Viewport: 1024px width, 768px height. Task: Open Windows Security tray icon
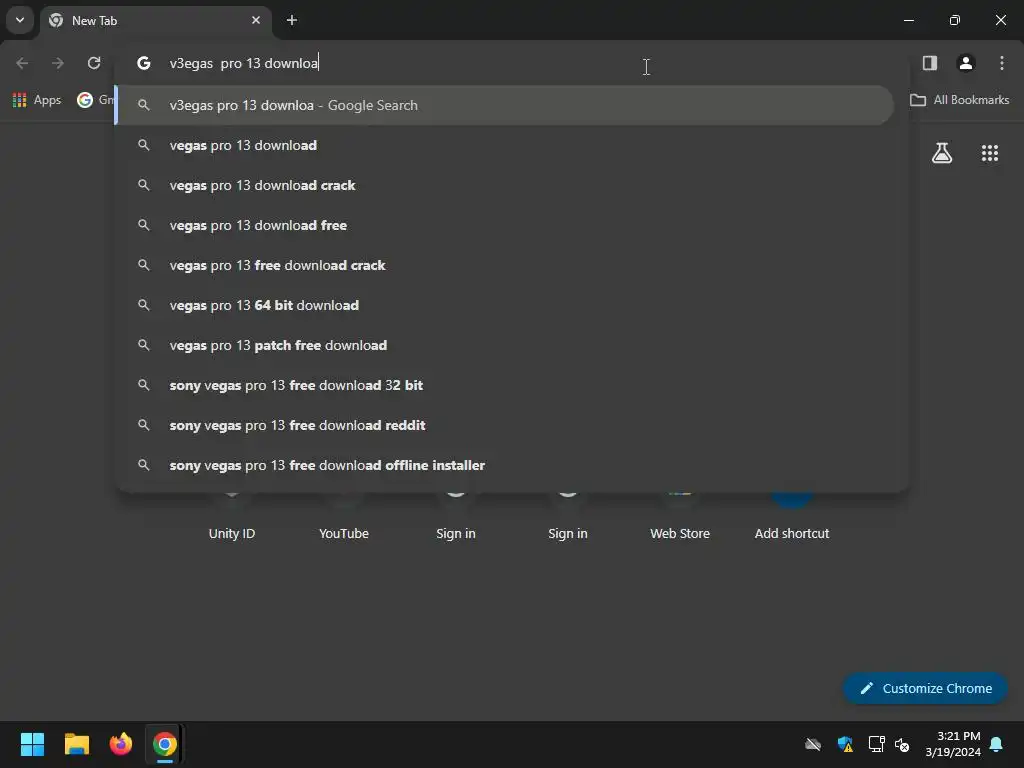(x=845, y=744)
